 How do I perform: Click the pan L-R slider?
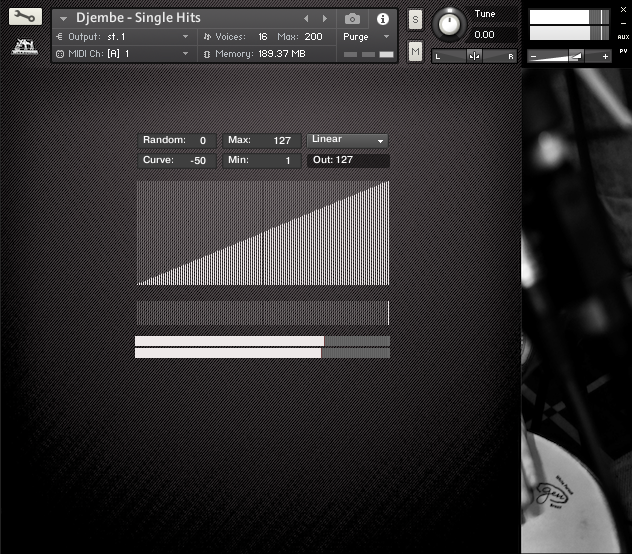click(x=474, y=56)
